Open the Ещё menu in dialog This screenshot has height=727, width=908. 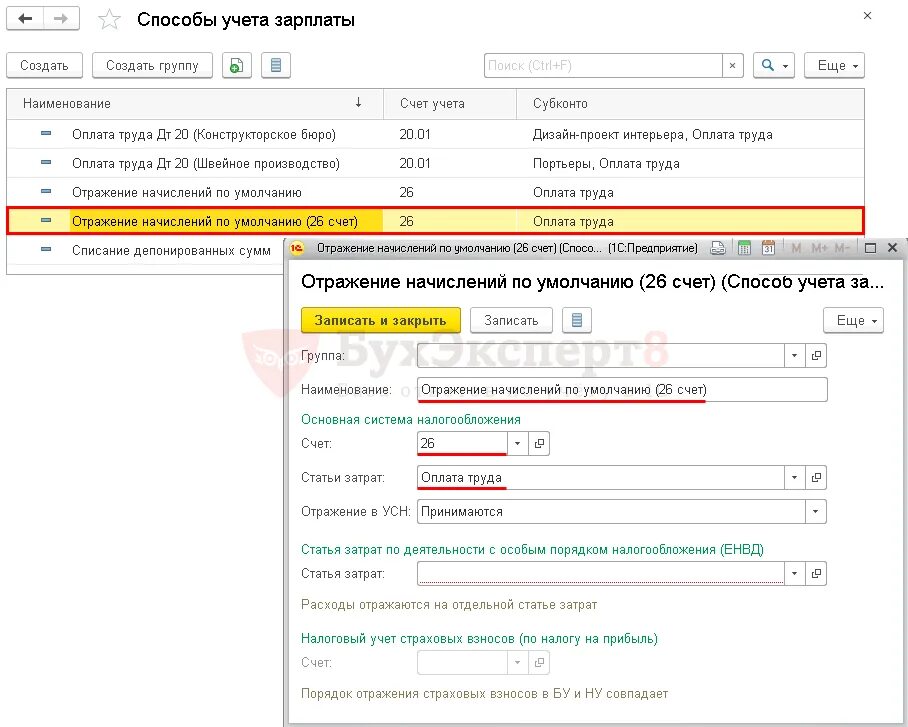(852, 321)
